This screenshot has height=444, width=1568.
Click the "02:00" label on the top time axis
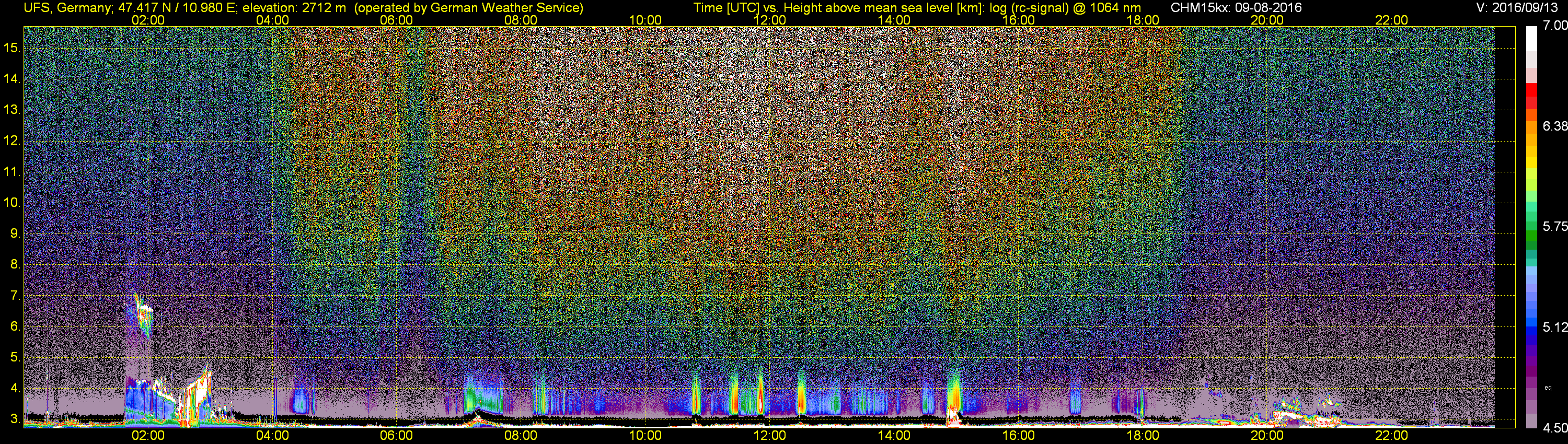click(x=148, y=20)
